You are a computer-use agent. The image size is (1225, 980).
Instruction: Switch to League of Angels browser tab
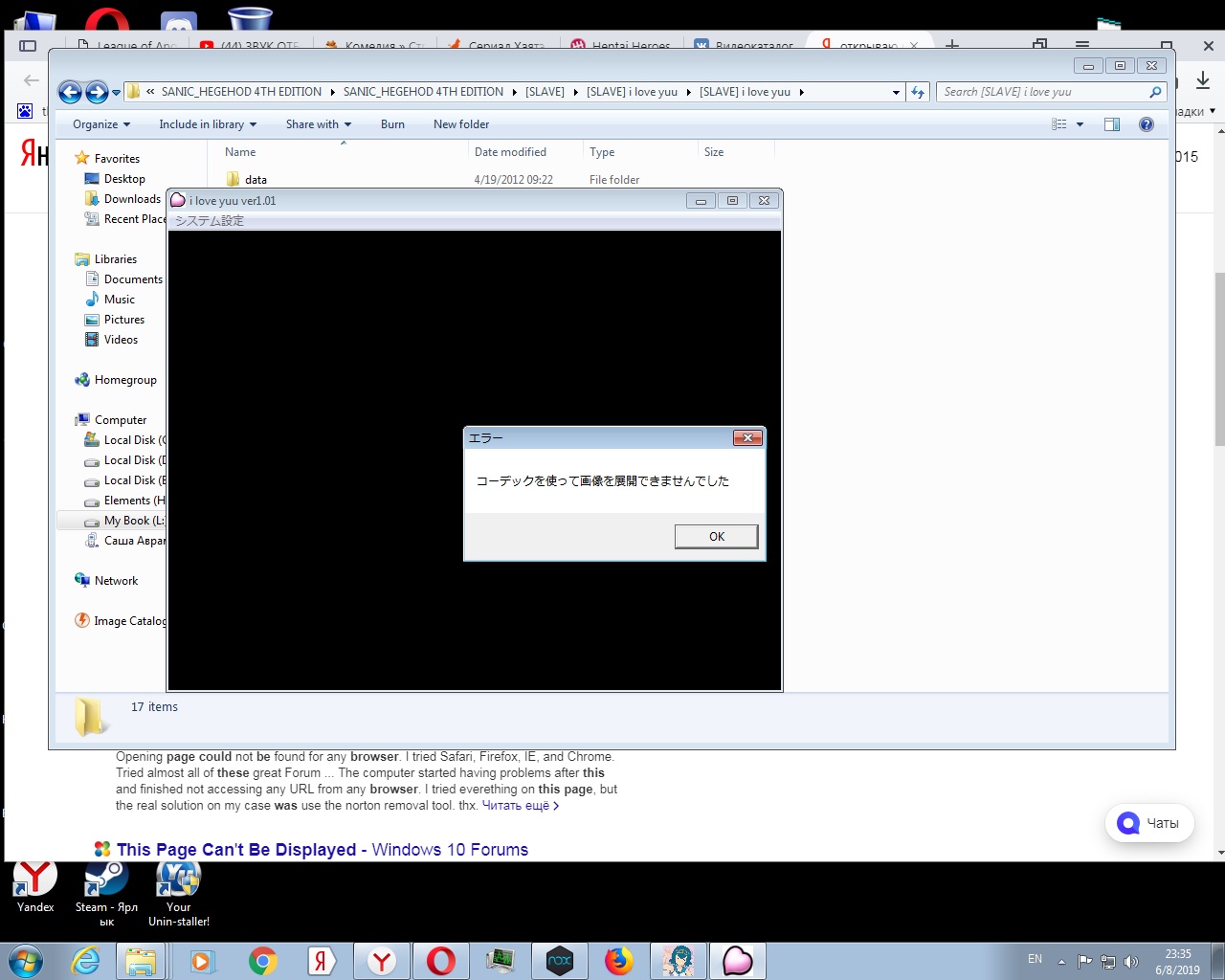tap(127, 45)
